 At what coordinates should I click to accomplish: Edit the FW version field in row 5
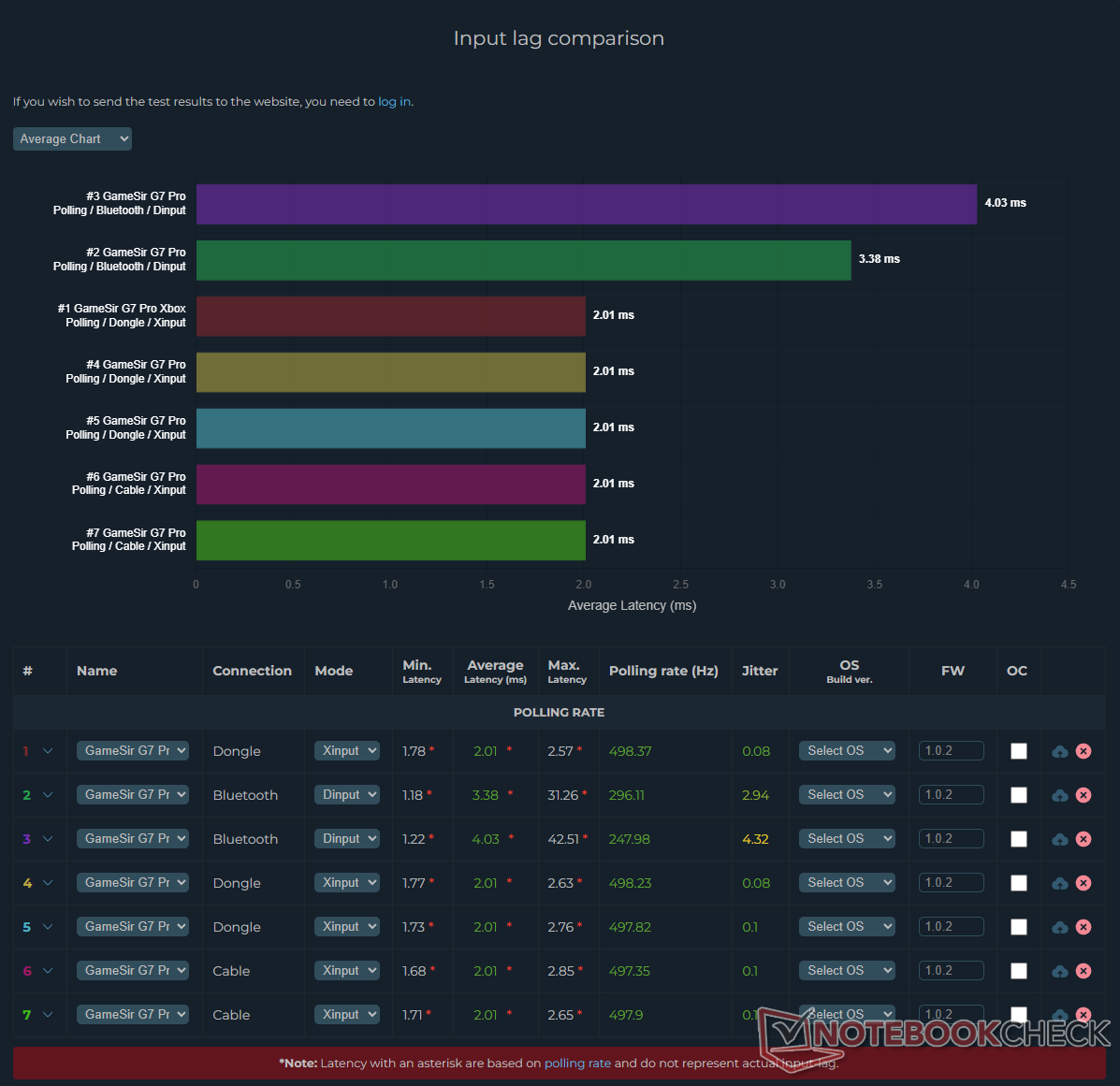[952, 926]
